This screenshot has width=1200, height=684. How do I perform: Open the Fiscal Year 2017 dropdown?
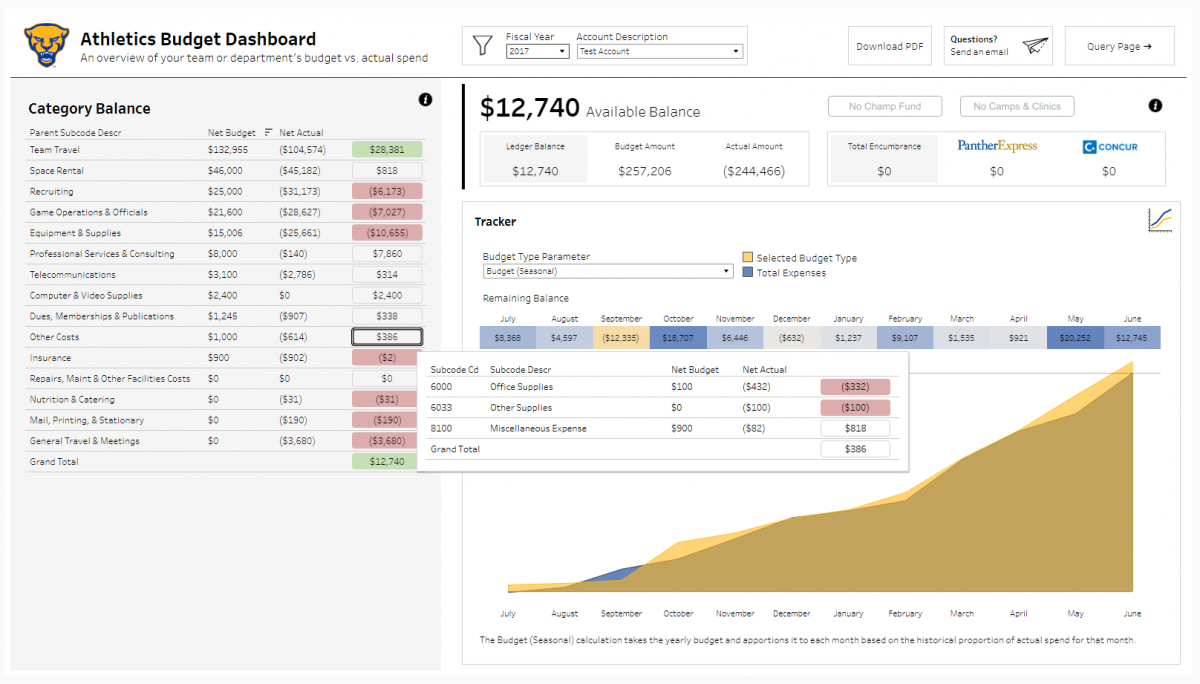tap(538, 51)
